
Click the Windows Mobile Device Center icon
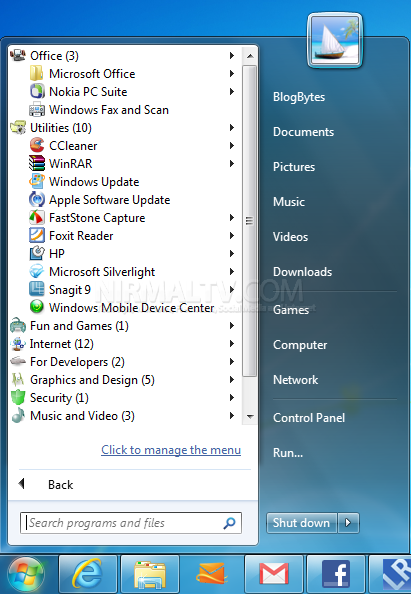[x=37, y=307]
